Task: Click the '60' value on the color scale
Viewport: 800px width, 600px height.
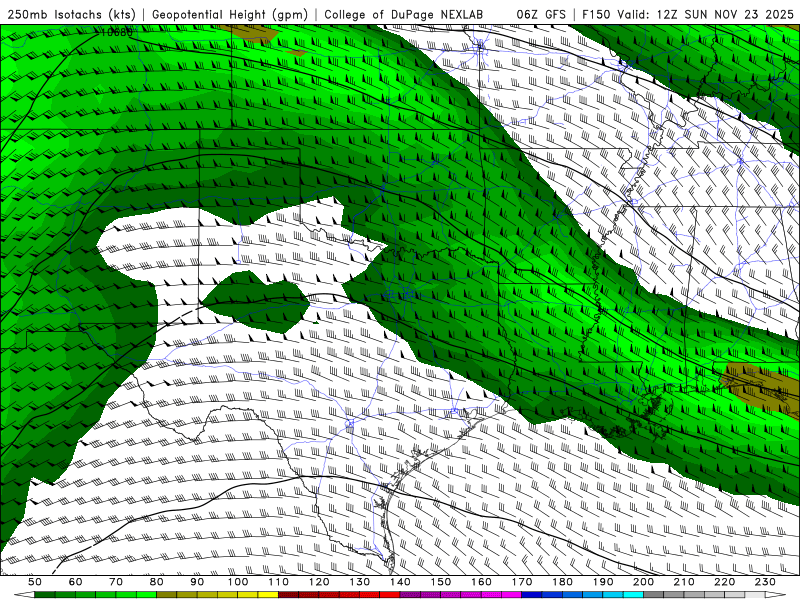Action: coord(76,582)
